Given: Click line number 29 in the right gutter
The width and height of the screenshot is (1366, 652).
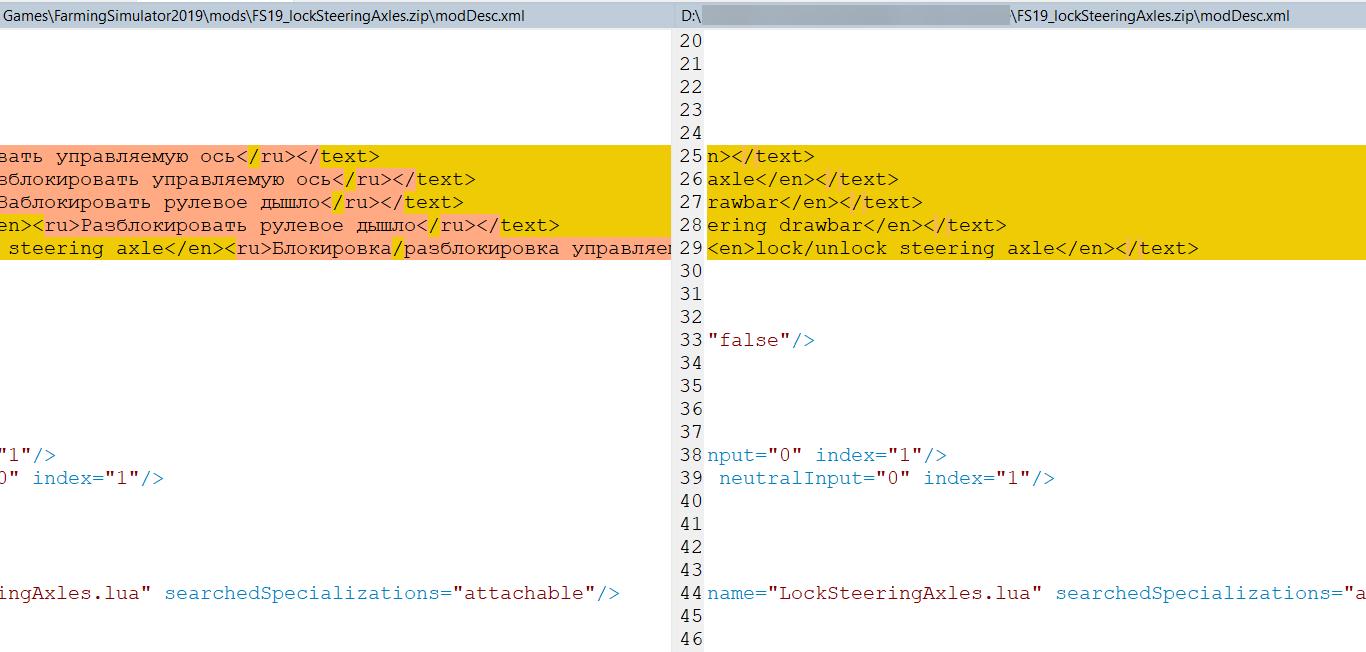Looking at the screenshot, I should [690, 248].
